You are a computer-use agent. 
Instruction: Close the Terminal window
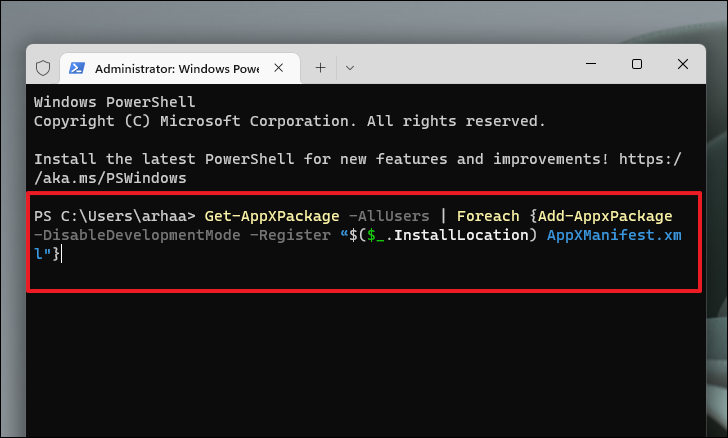click(x=682, y=64)
